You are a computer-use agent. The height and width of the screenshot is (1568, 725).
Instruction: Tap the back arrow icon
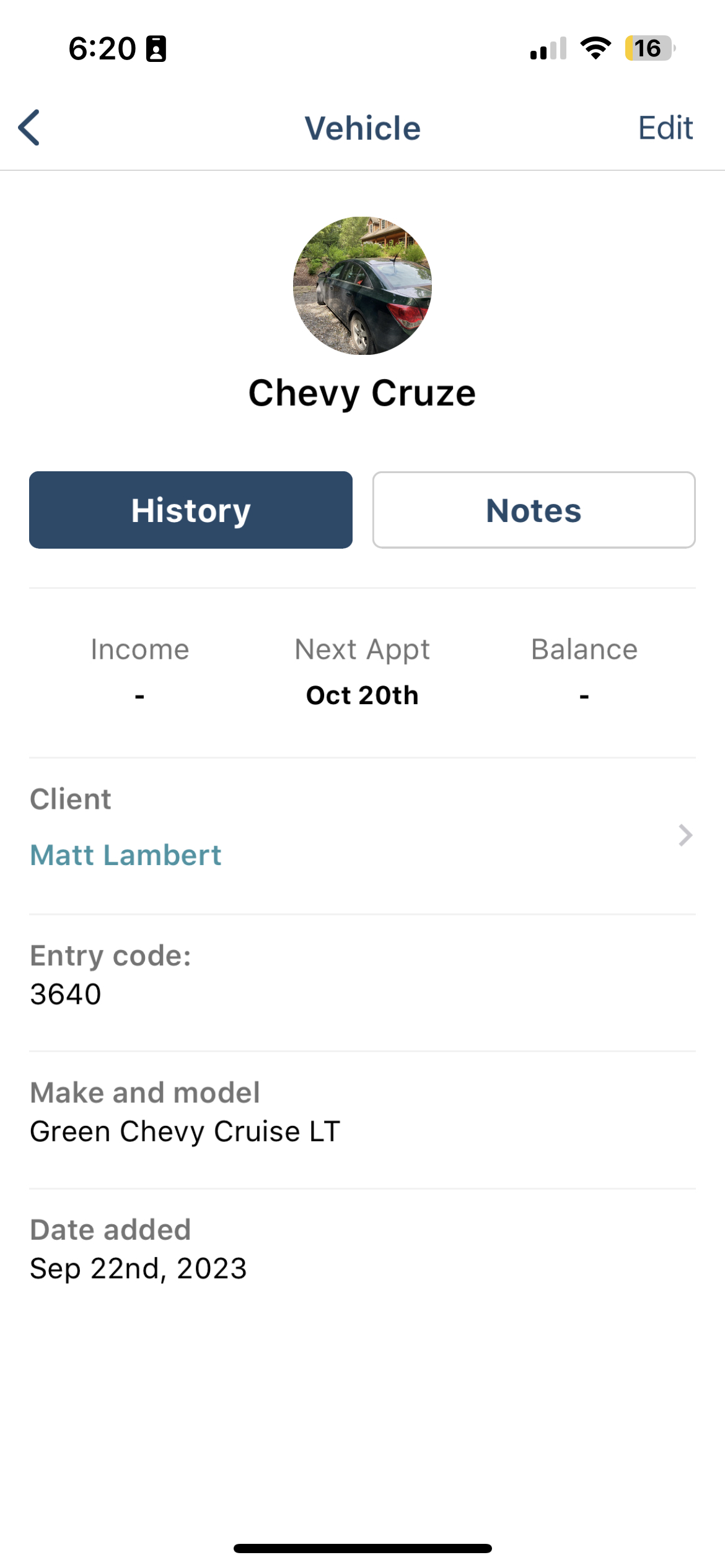tap(29, 128)
